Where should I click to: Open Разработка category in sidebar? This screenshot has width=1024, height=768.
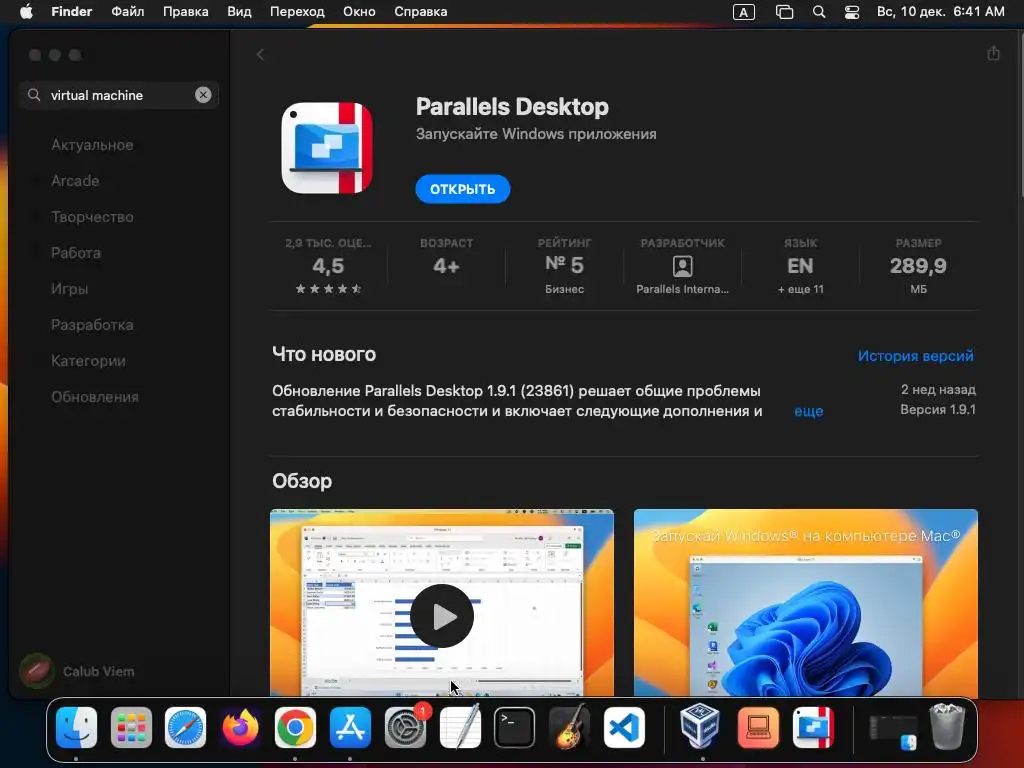[92, 325]
